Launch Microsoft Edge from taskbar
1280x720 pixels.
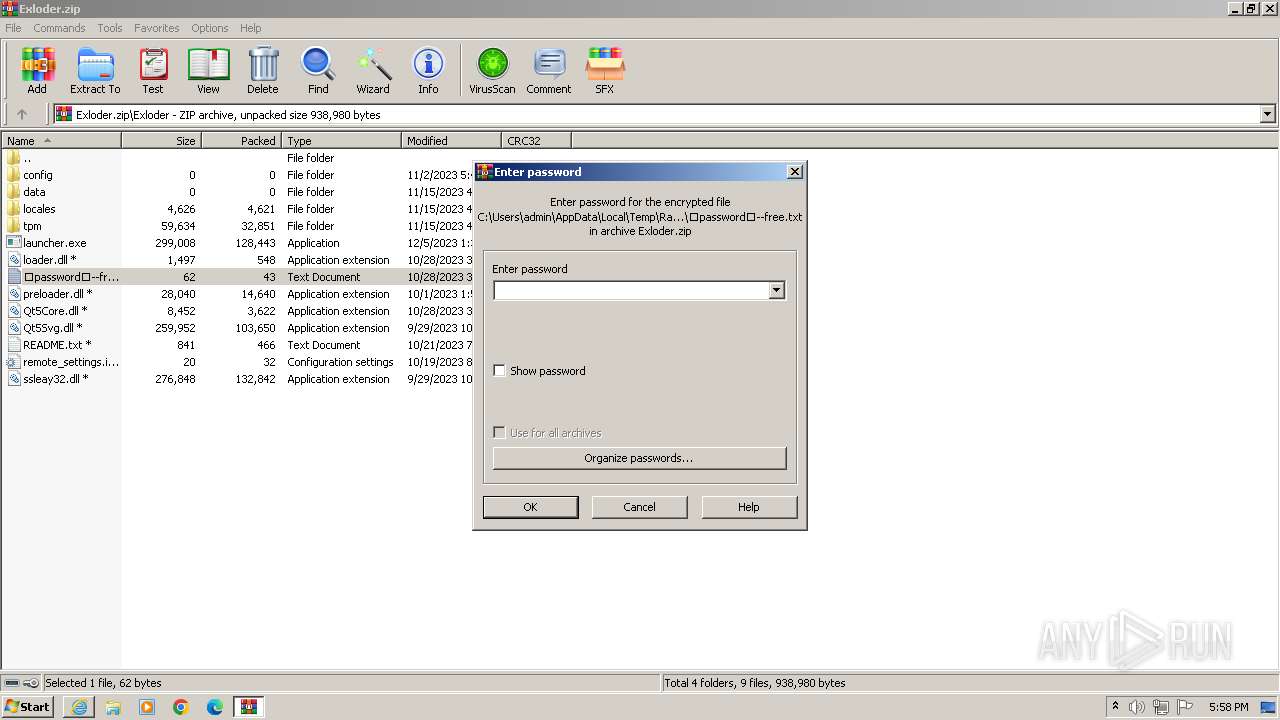click(215, 707)
